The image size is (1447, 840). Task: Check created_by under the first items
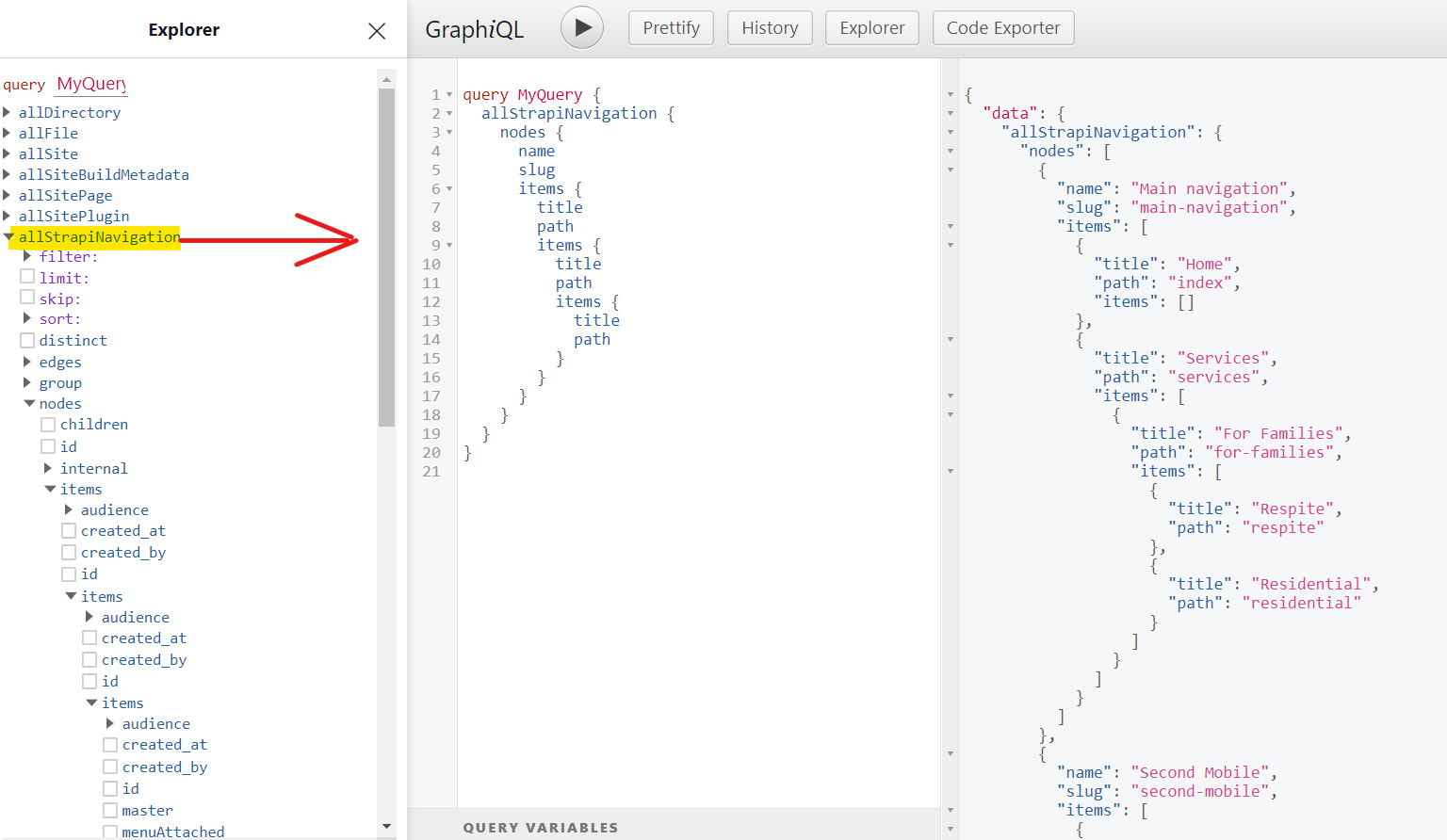(x=69, y=552)
